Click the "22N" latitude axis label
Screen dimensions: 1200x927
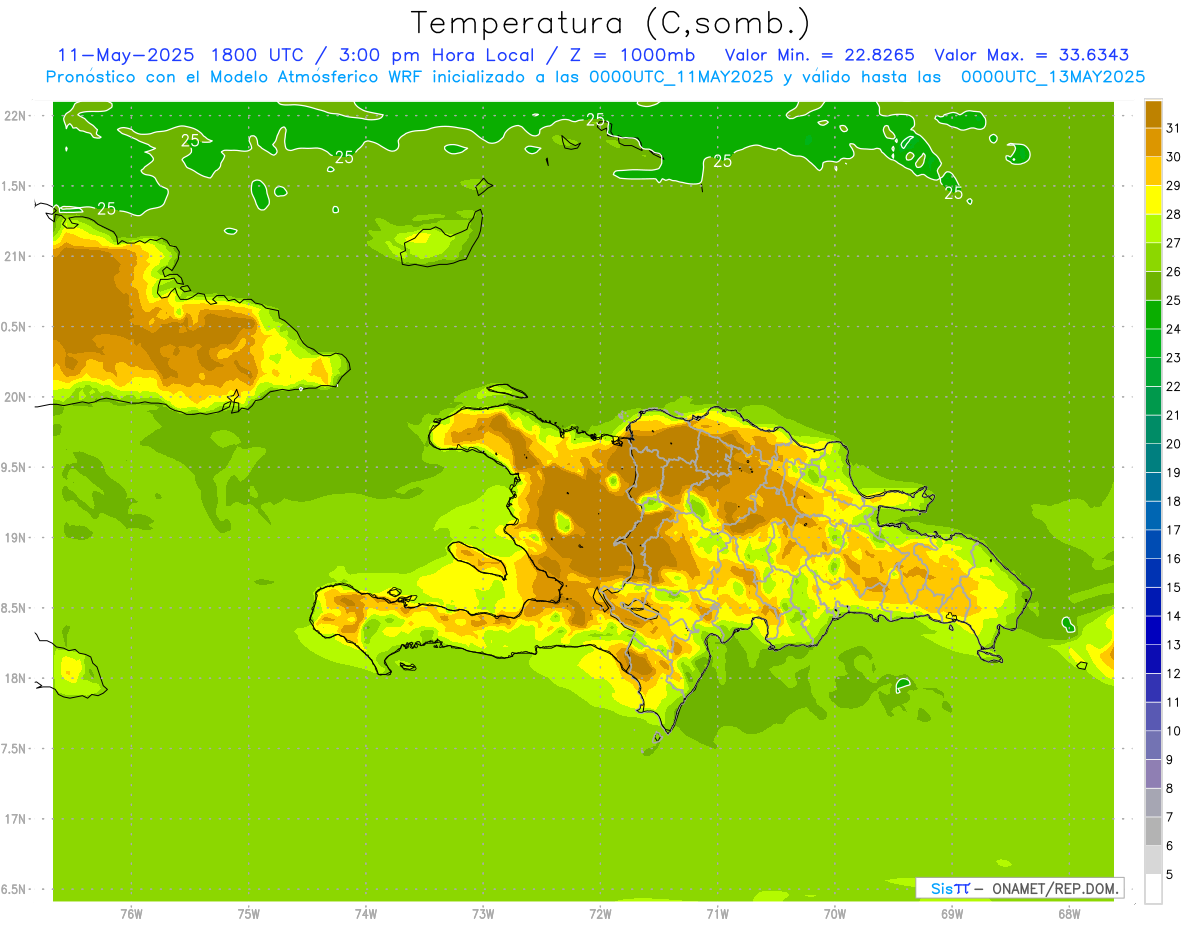(x=15, y=116)
